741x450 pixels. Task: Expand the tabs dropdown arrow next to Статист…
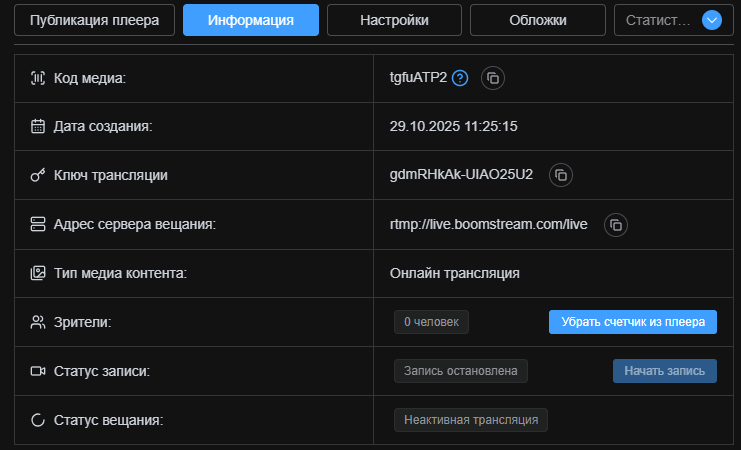tap(712, 20)
